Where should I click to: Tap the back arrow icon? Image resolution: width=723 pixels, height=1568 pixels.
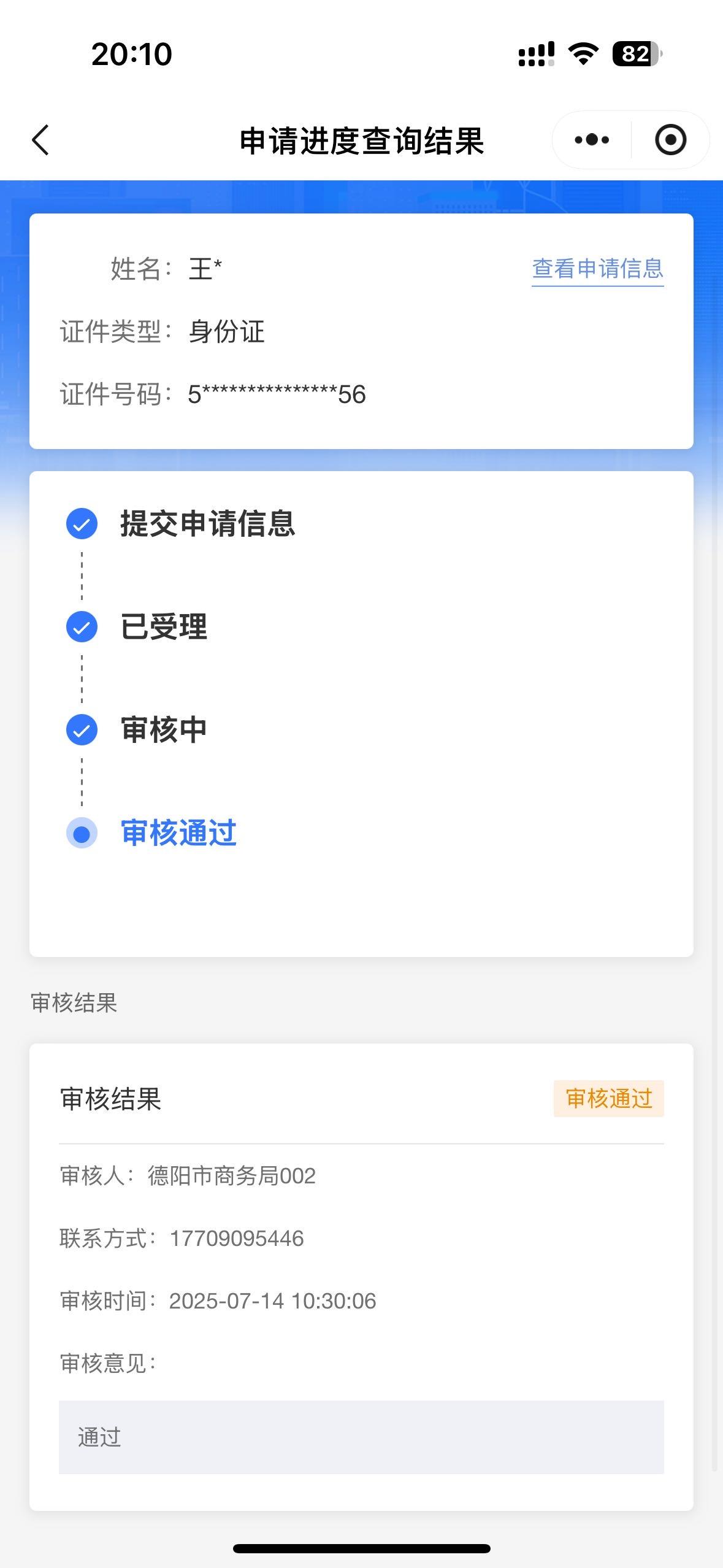pos(40,140)
